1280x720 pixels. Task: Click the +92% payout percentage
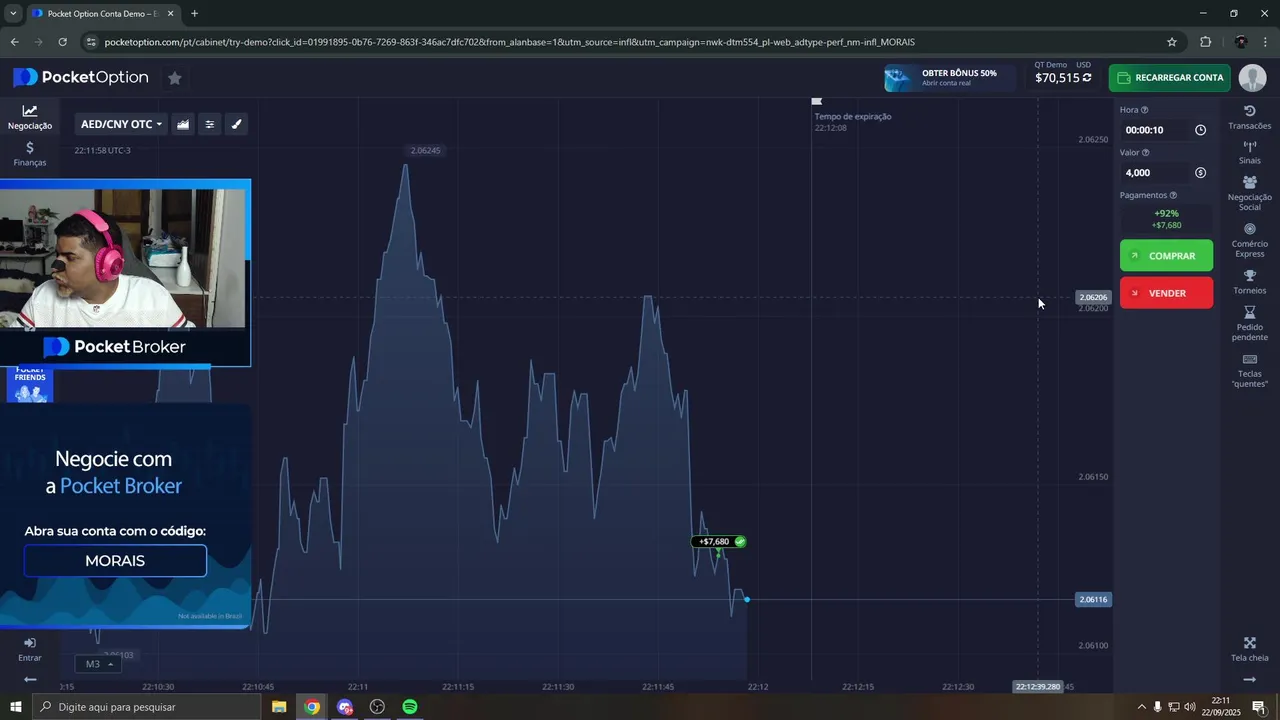point(1166,213)
